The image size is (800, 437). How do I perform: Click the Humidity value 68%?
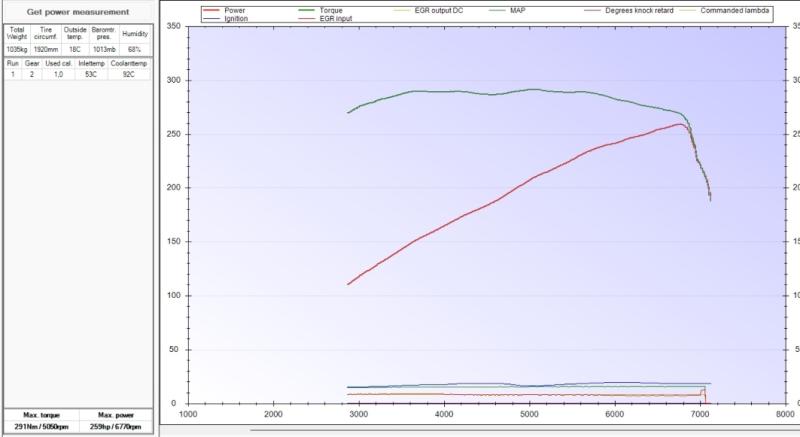(135, 49)
